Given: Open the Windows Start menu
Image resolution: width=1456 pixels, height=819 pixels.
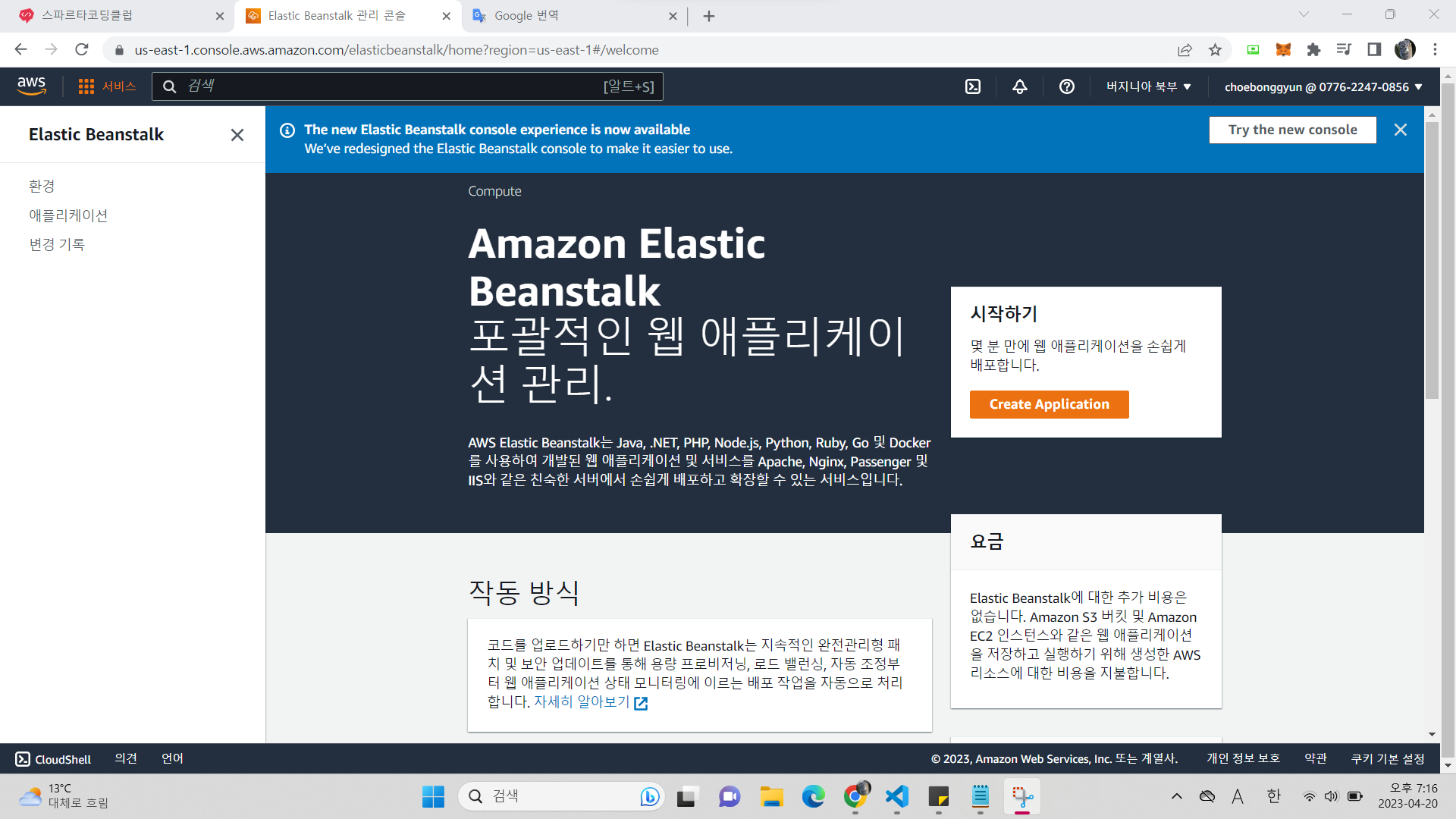Looking at the screenshot, I should point(433,796).
